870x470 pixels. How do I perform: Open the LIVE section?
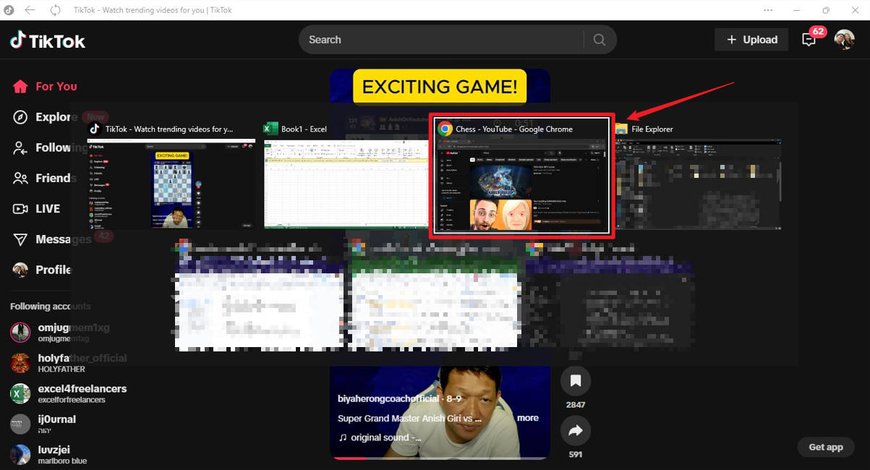click(x=37, y=209)
